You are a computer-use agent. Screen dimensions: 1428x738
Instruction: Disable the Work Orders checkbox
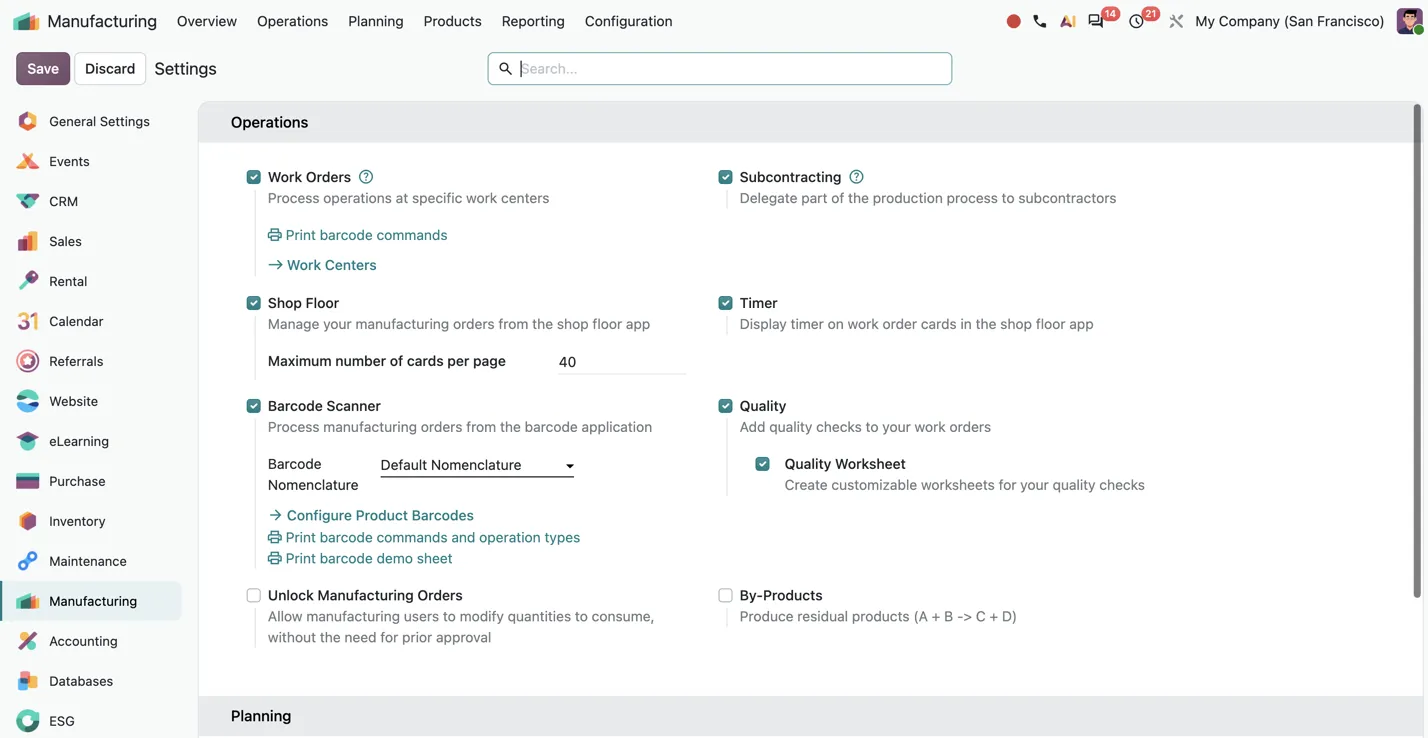(254, 177)
